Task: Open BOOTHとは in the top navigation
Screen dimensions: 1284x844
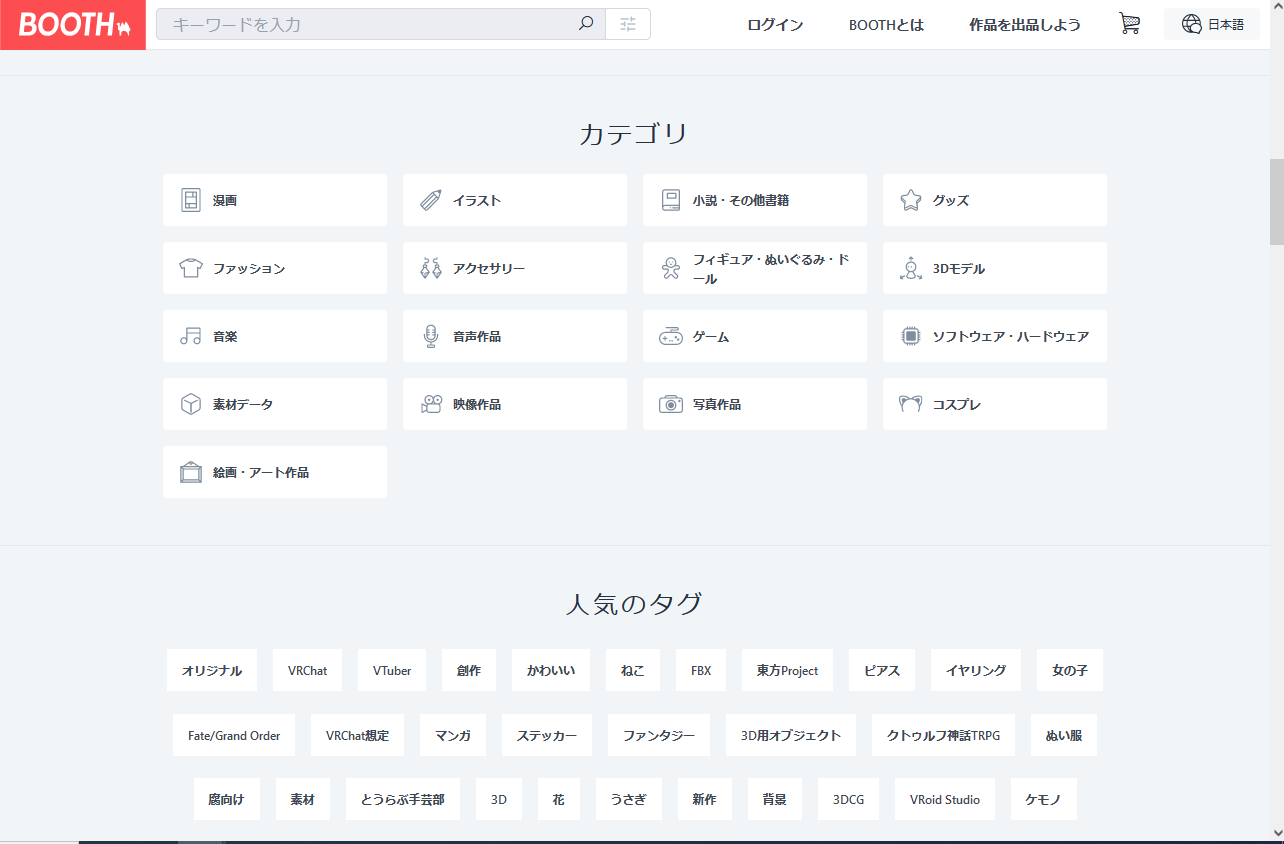Action: pos(886,25)
